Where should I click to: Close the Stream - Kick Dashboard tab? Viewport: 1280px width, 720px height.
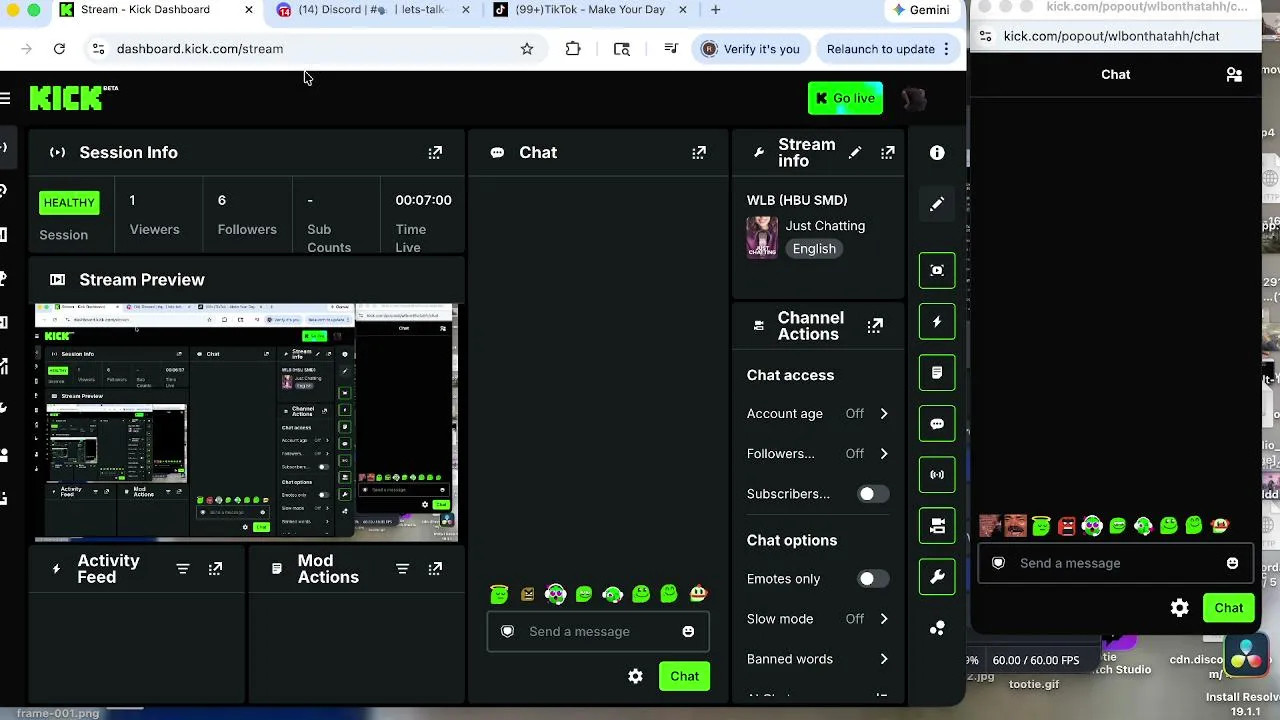pyautogui.click(x=249, y=10)
